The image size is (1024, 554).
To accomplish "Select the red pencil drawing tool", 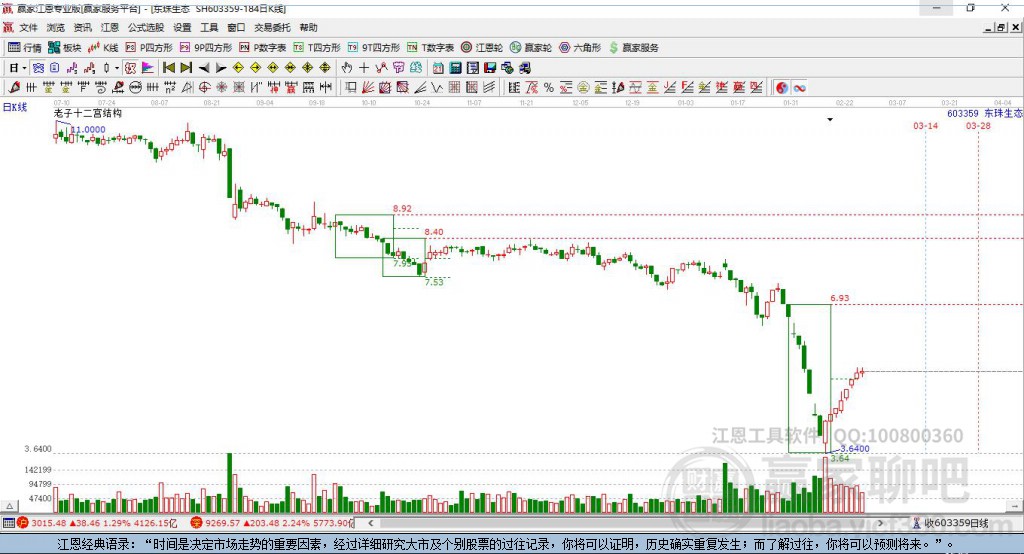I will tap(14, 87).
